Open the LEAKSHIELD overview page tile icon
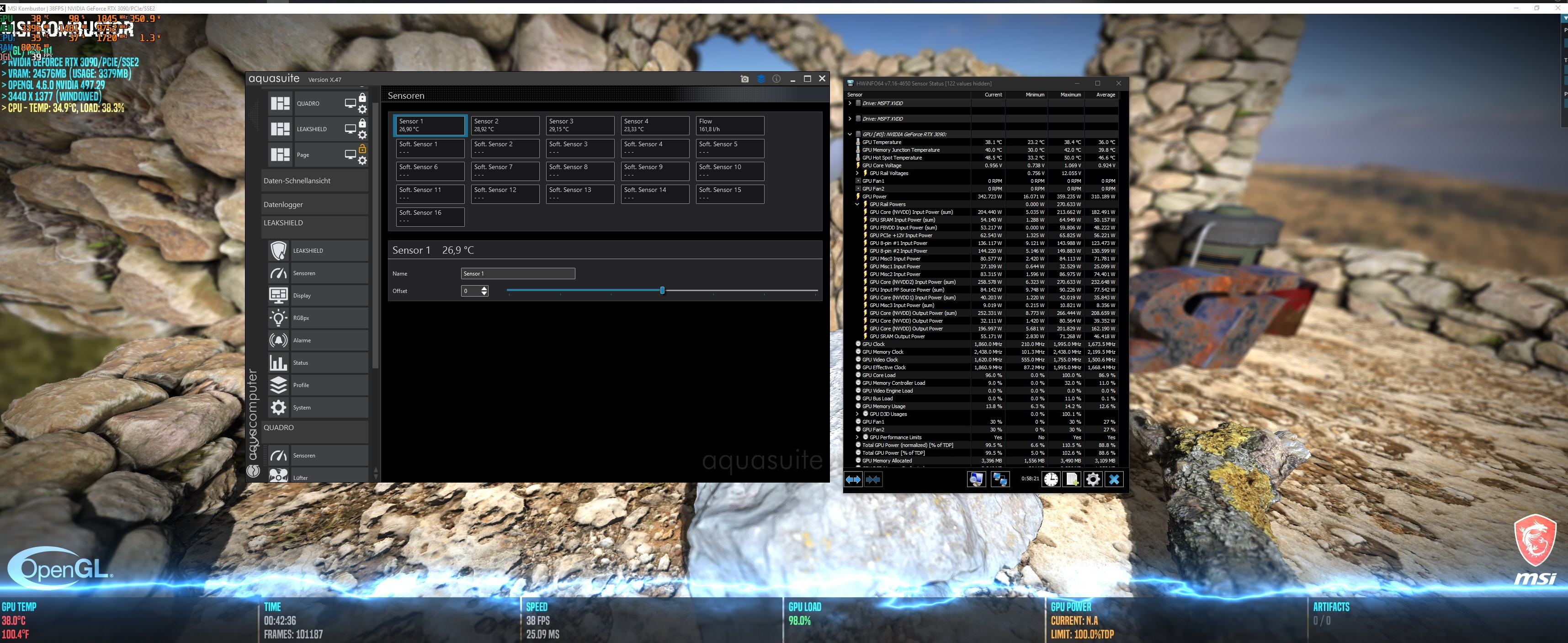Viewport: 1568px width, 643px height. (280, 129)
